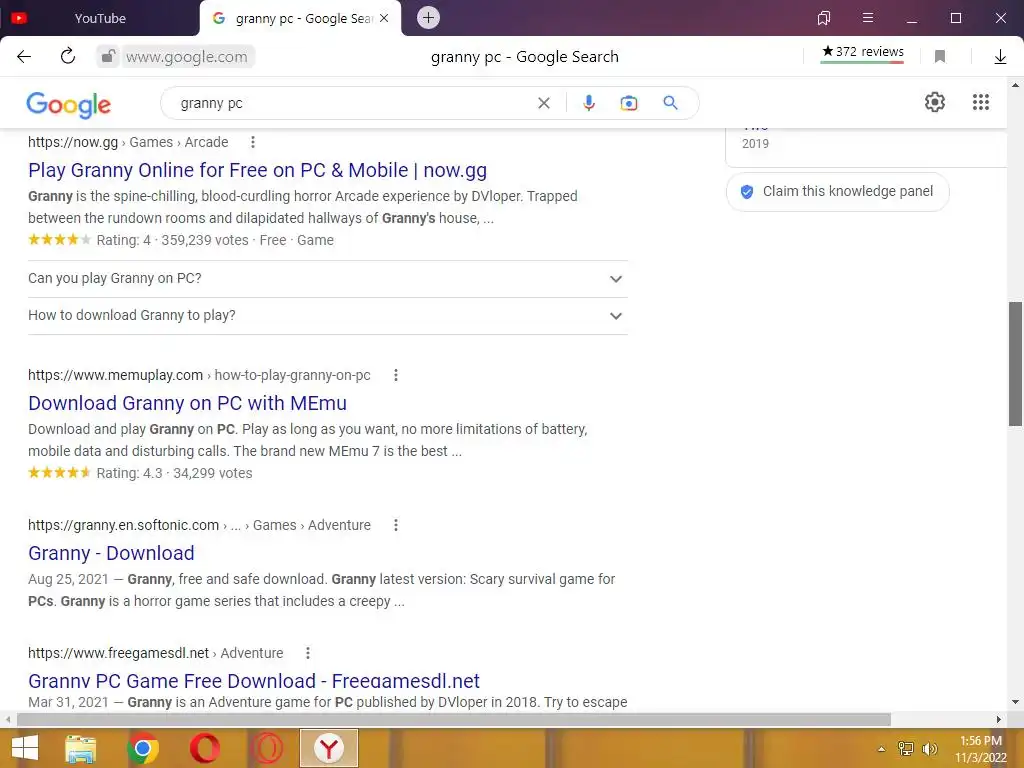Click the https://granny.en.softonic.com URL text
This screenshot has height=768, width=1024.
tap(123, 526)
